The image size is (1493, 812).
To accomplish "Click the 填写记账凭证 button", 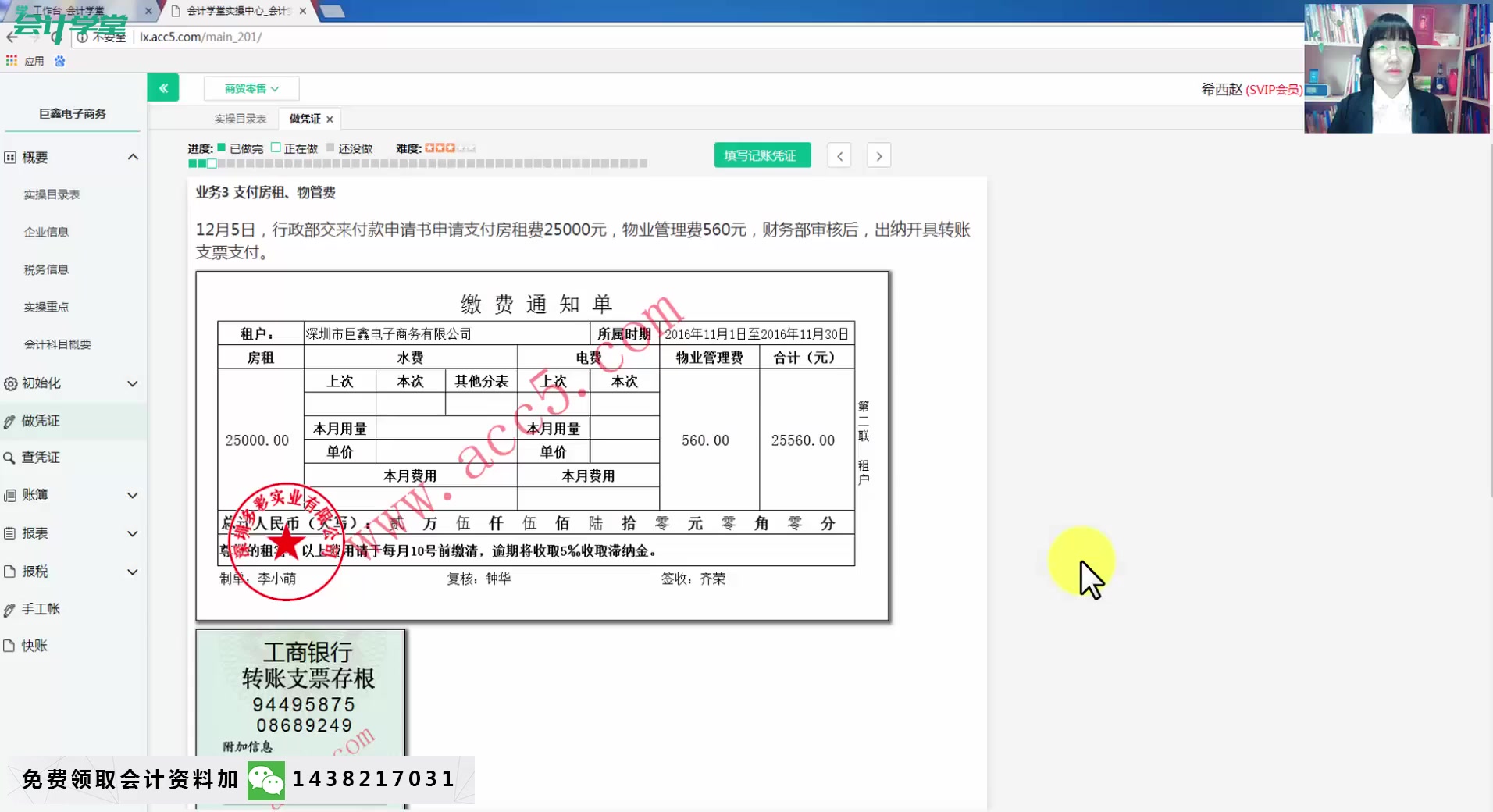I will pyautogui.click(x=762, y=155).
